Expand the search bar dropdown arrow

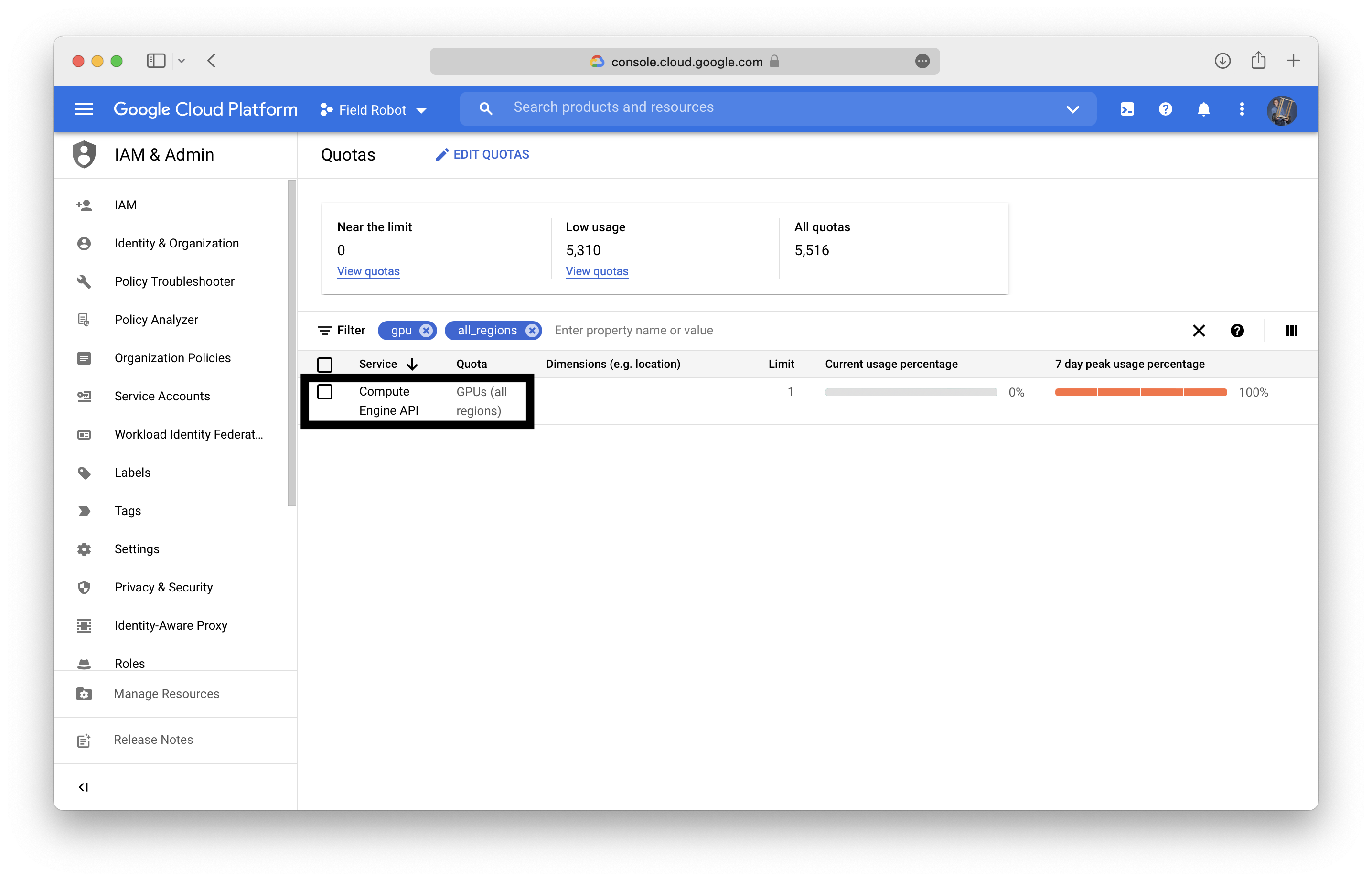point(1072,109)
